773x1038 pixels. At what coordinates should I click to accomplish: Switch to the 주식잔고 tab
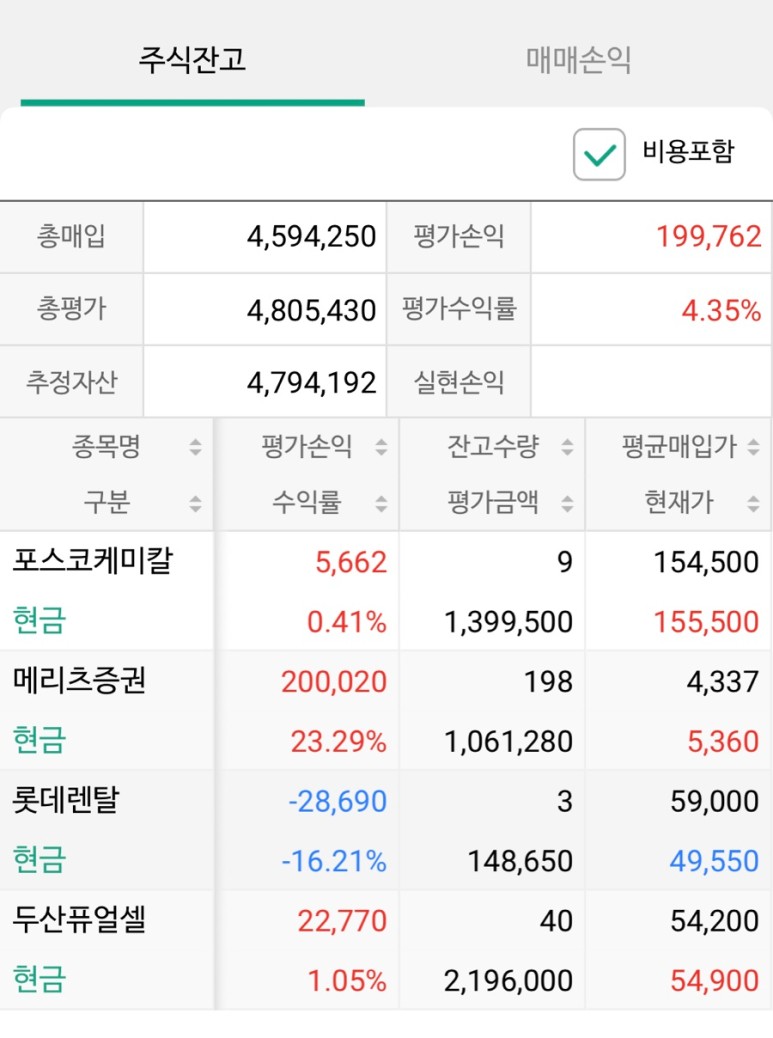192,60
